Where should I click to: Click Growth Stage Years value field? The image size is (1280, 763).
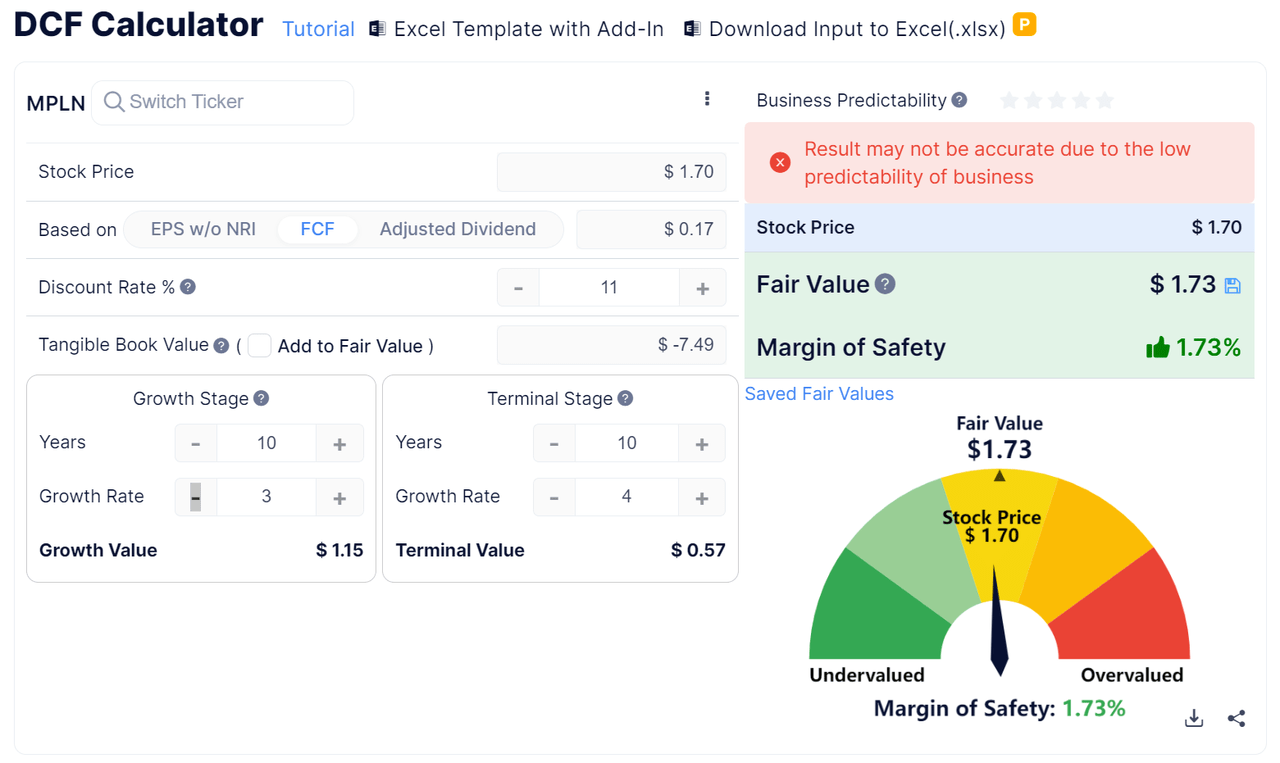coord(266,443)
